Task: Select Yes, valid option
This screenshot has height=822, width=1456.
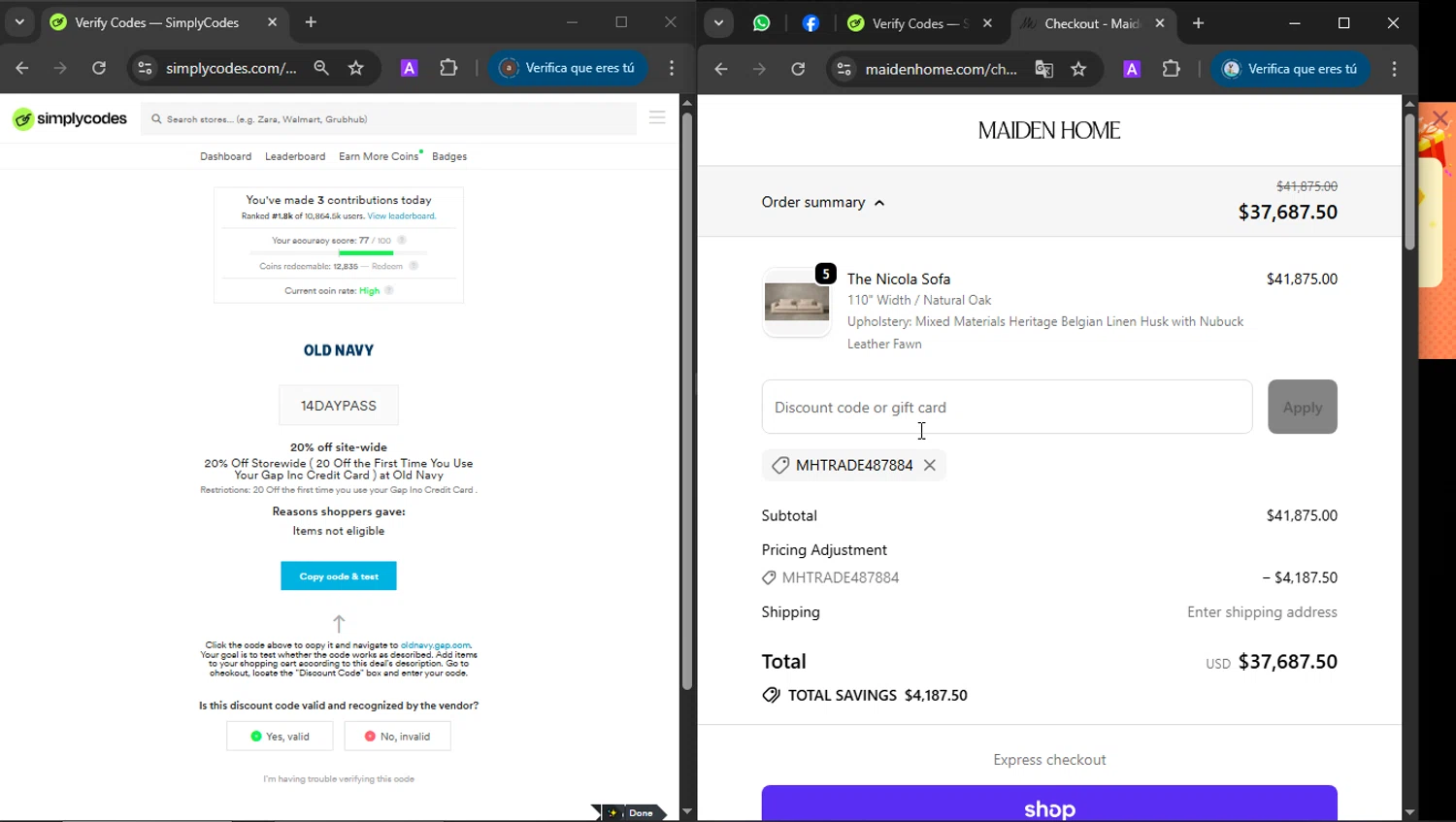Action: [x=280, y=737]
